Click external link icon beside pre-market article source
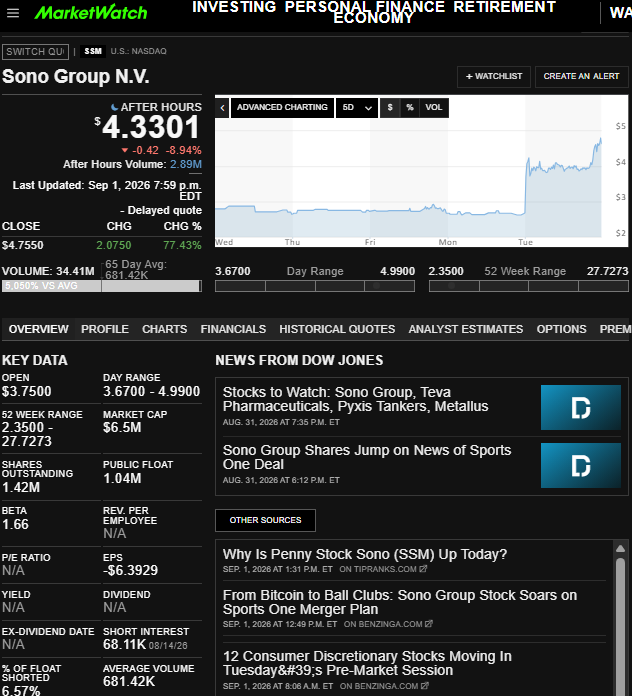 (x=425, y=686)
